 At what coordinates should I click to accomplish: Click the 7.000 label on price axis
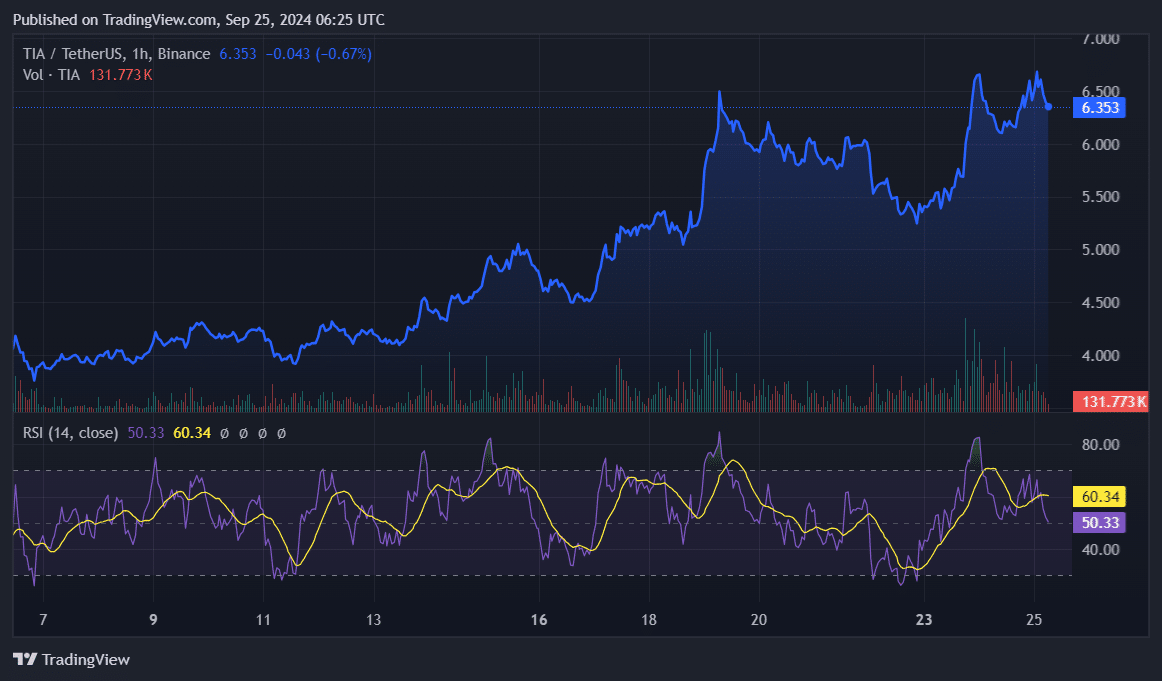pos(1100,39)
